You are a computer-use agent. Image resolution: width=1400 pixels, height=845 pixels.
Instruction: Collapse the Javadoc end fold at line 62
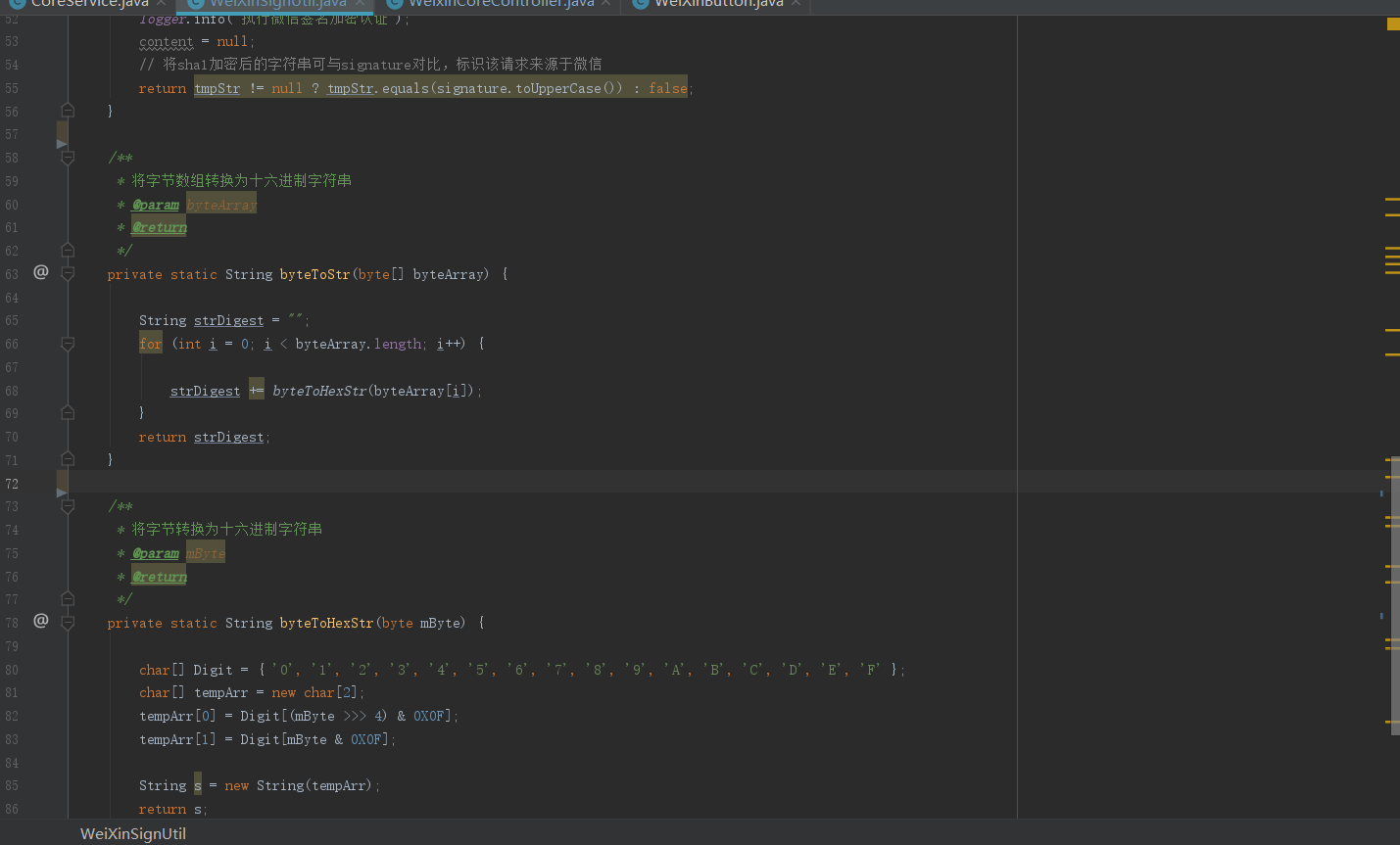tap(68, 250)
